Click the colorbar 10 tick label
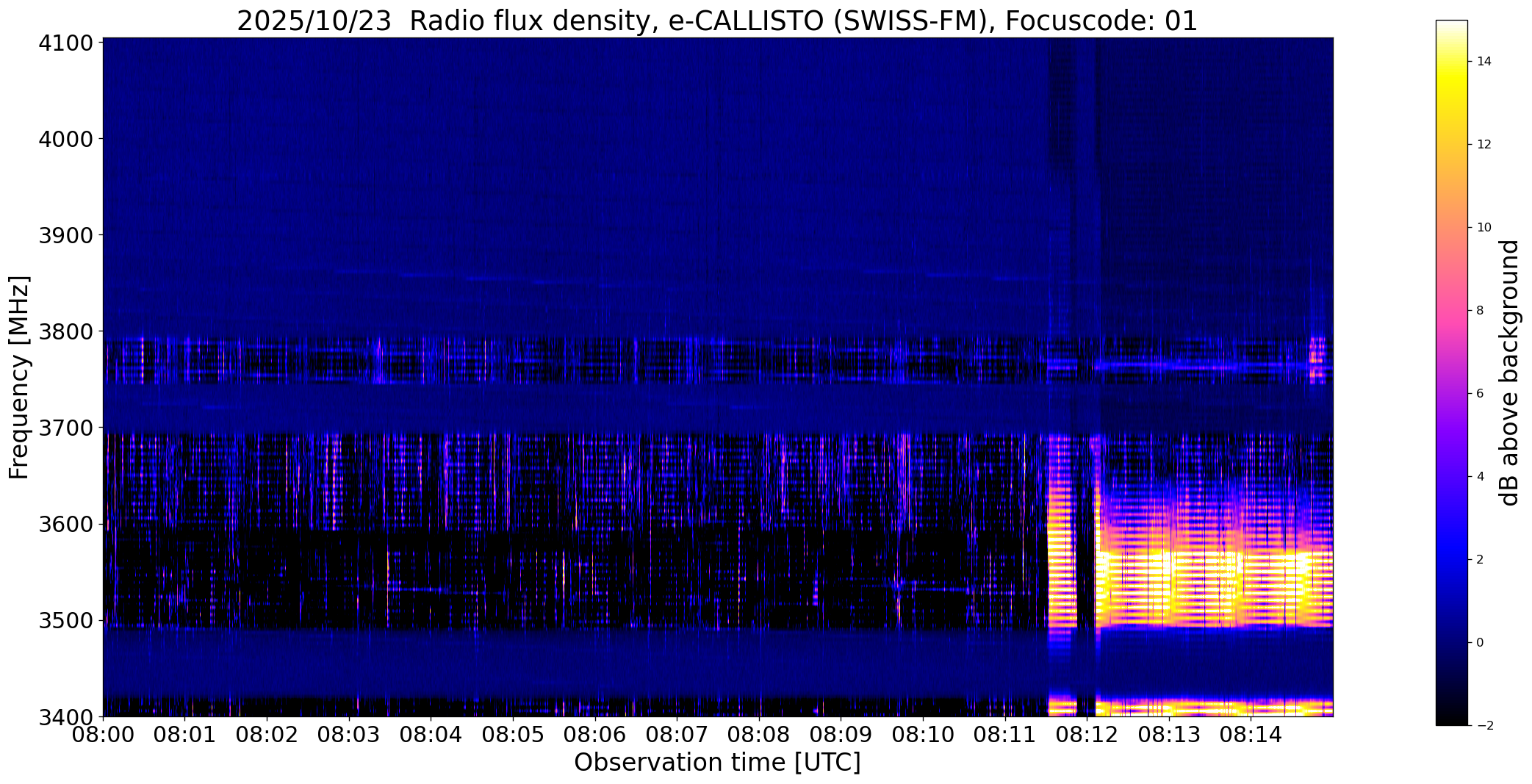The width and height of the screenshot is (1532, 784). pyautogui.click(x=1484, y=228)
